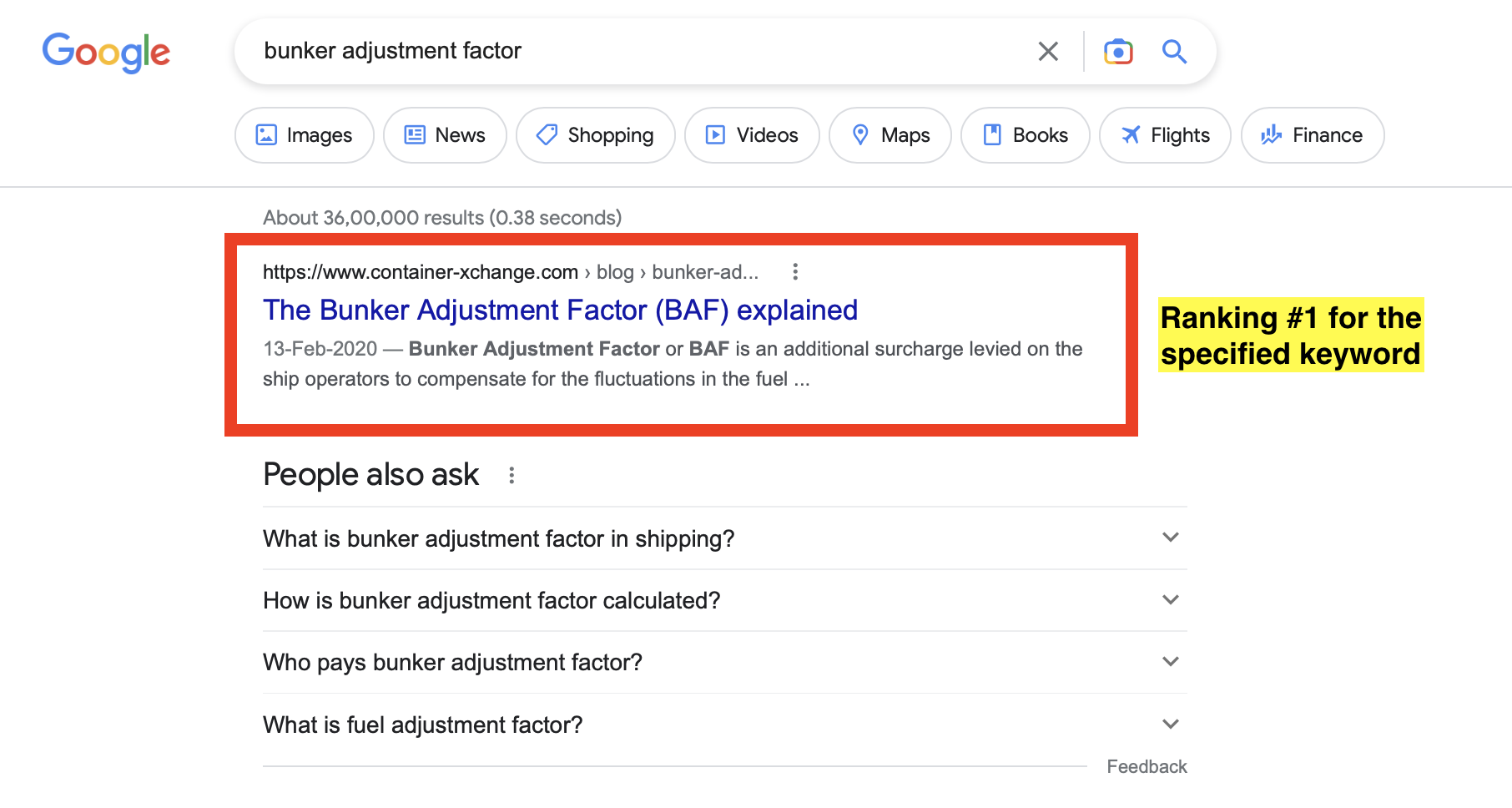Switch to Videos results
The height and width of the screenshot is (808, 1512).
pyautogui.click(x=752, y=135)
